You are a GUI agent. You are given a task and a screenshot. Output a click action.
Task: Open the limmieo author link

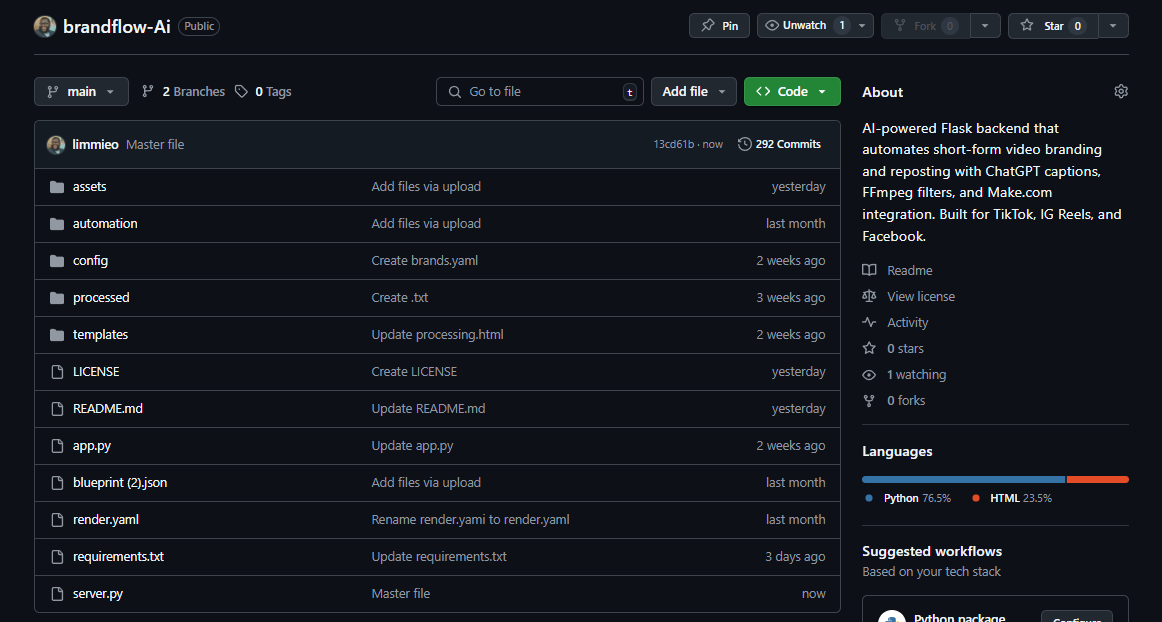96,145
